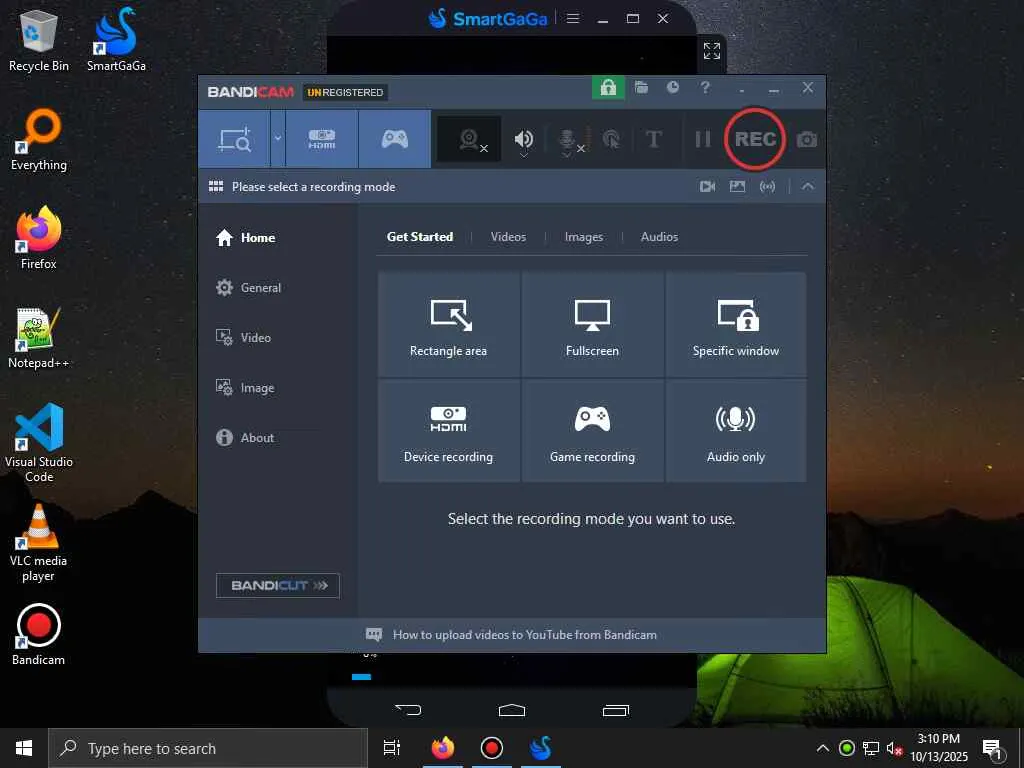Open output folder icon in title bar
This screenshot has width=1024, height=768.
[x=641, y=87]
